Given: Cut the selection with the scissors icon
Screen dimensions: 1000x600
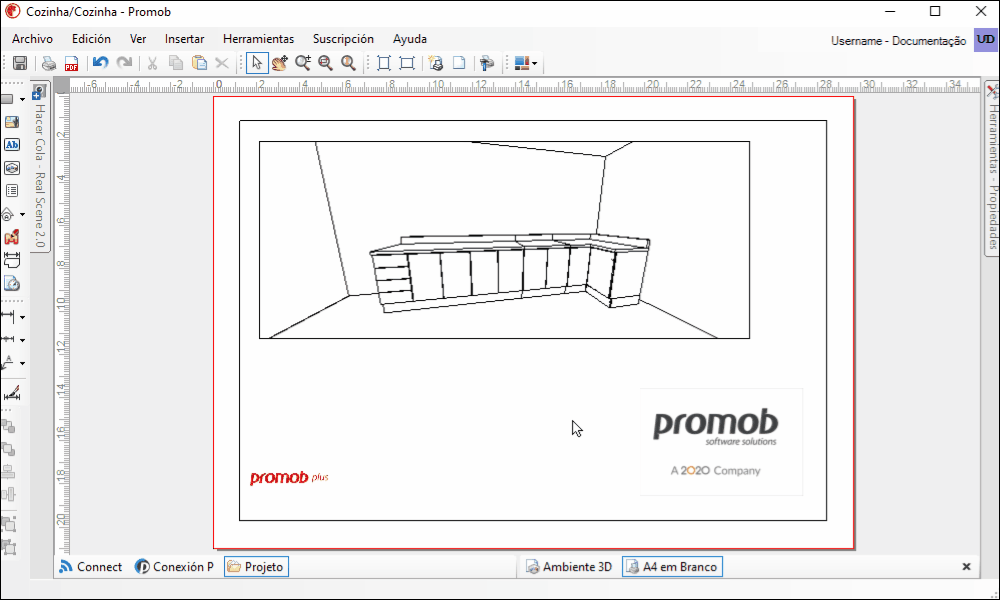Looking at the screenshot, I should coord(152,63).
